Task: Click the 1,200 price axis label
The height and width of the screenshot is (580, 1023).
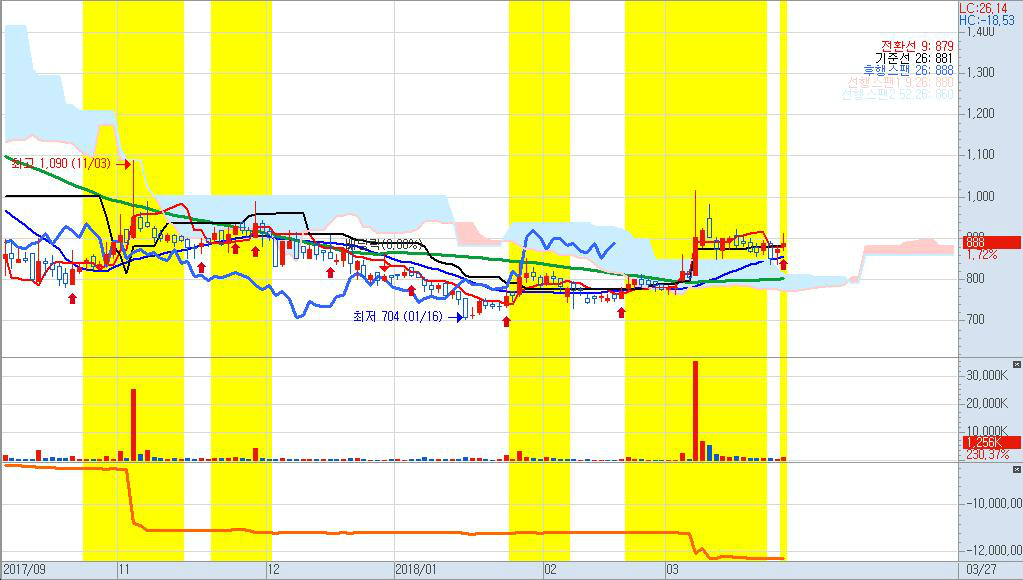Action: click(981, 114)
